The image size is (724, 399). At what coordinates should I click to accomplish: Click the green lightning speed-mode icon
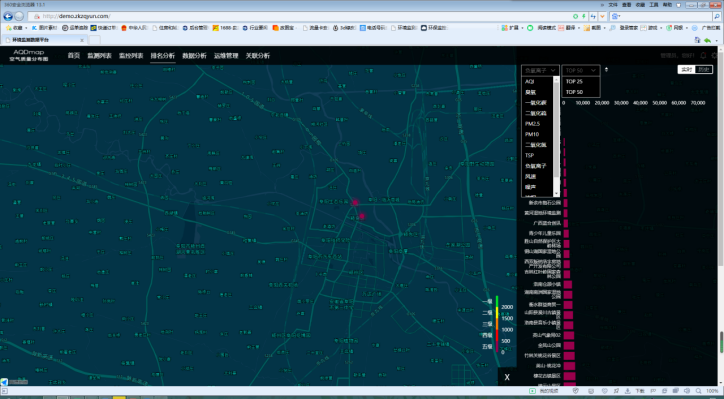pyautogui.click(x=584, y=16)
